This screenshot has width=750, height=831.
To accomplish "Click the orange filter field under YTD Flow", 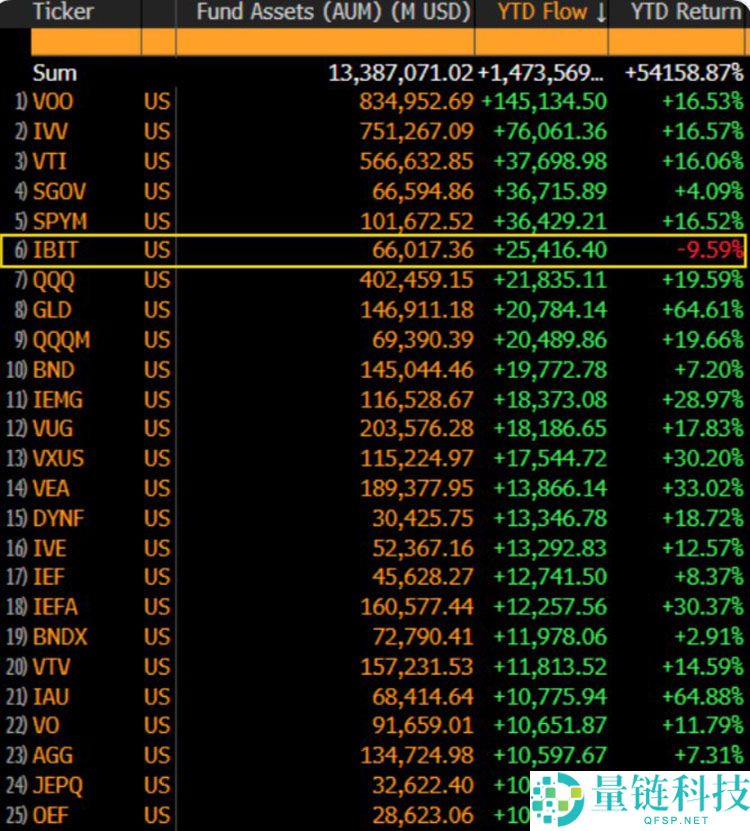I will click(541, 42).
